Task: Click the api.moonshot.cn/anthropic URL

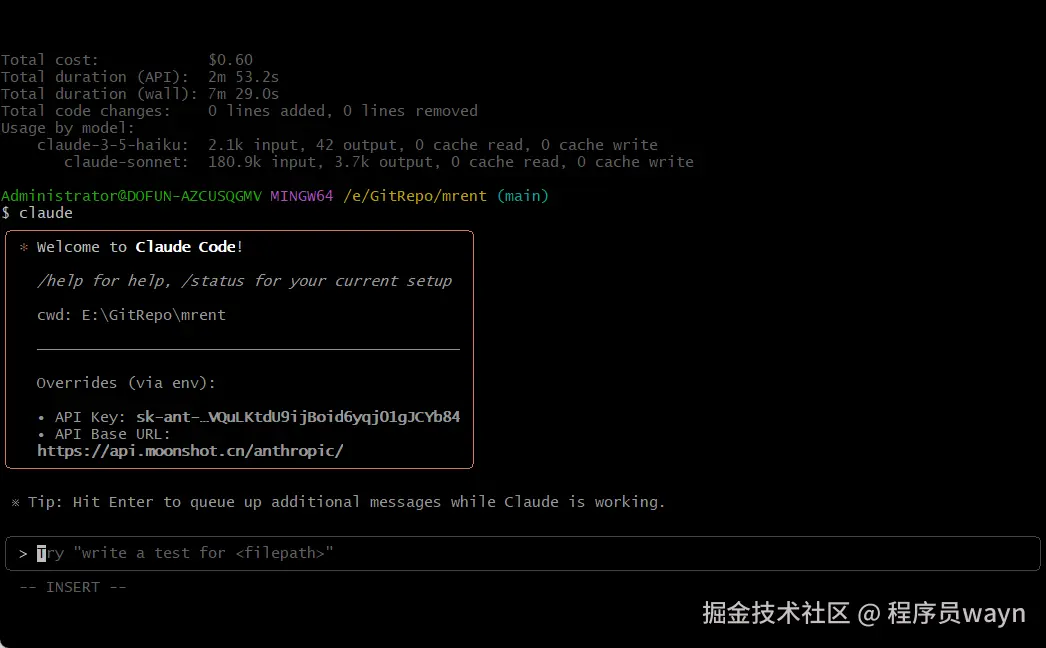Action: tap(190, 451)
